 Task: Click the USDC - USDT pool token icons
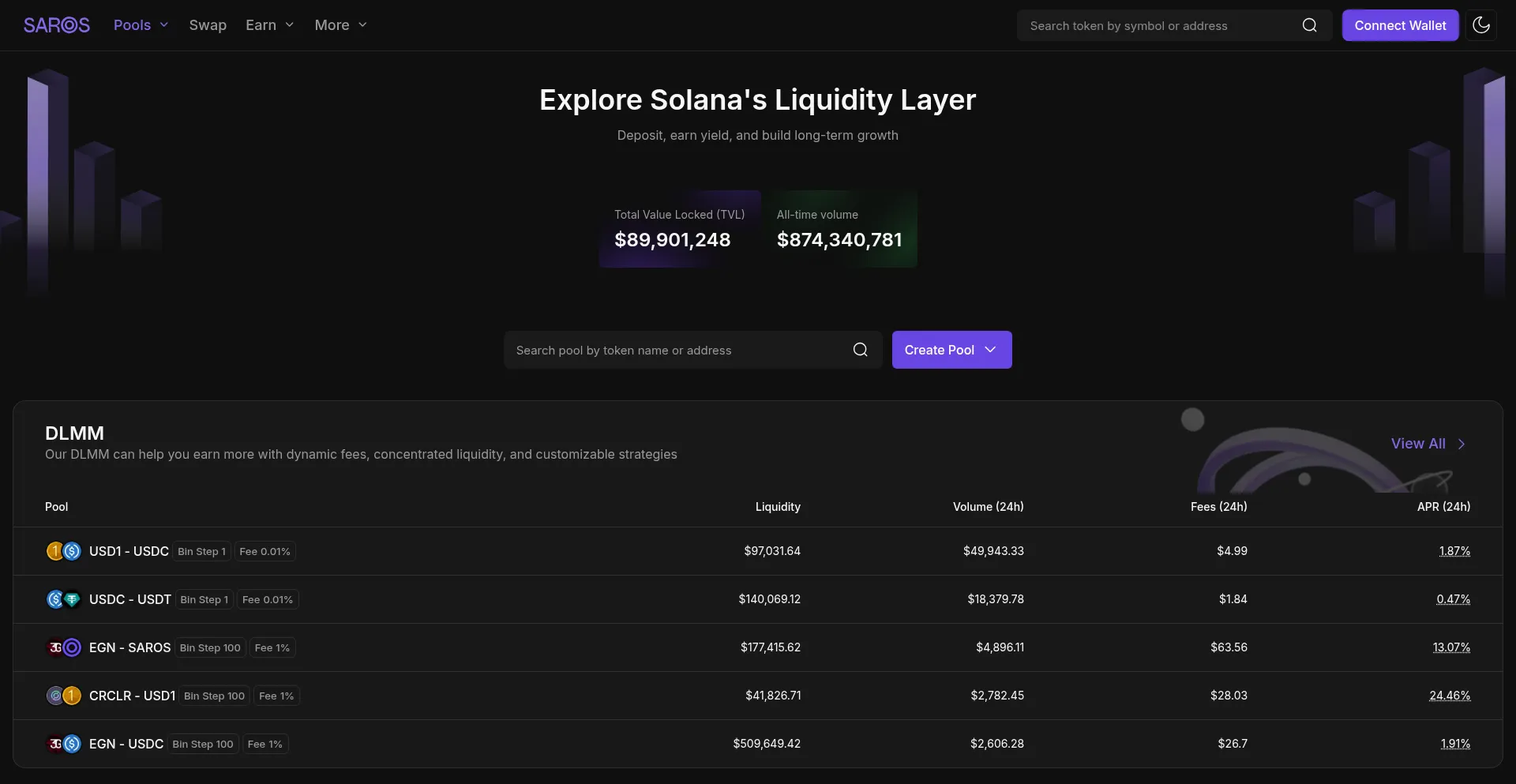point(63,599)
